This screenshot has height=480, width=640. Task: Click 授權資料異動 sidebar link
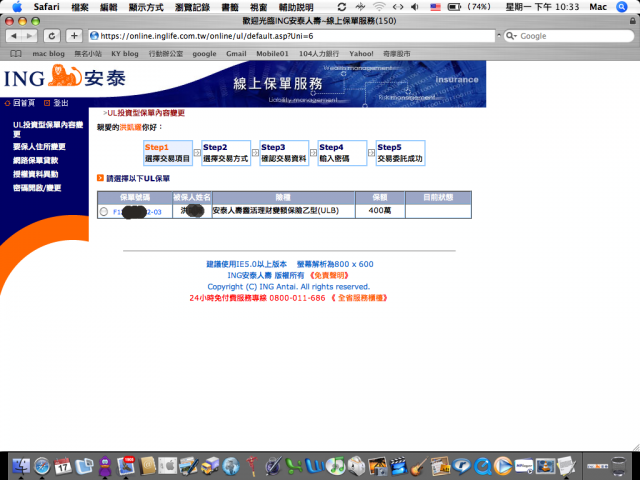tap(36, 174)
